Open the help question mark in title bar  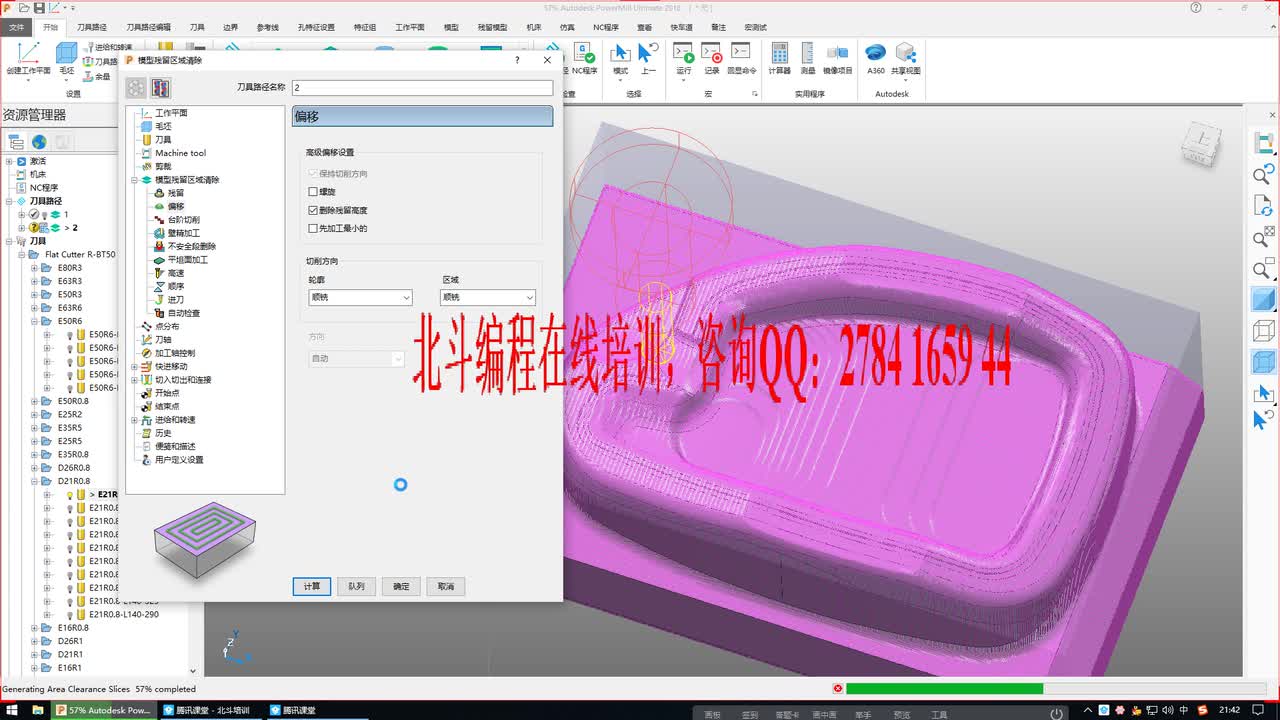1197,7
